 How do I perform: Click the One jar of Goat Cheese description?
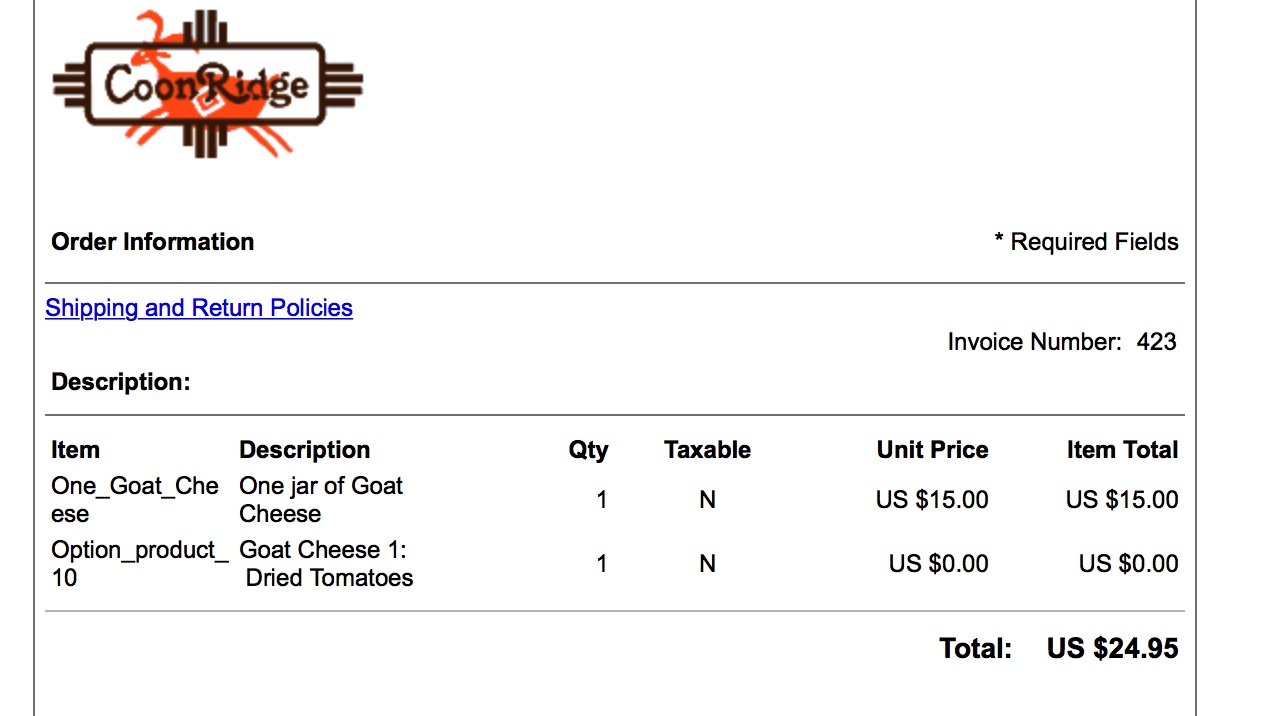(320, 500)
